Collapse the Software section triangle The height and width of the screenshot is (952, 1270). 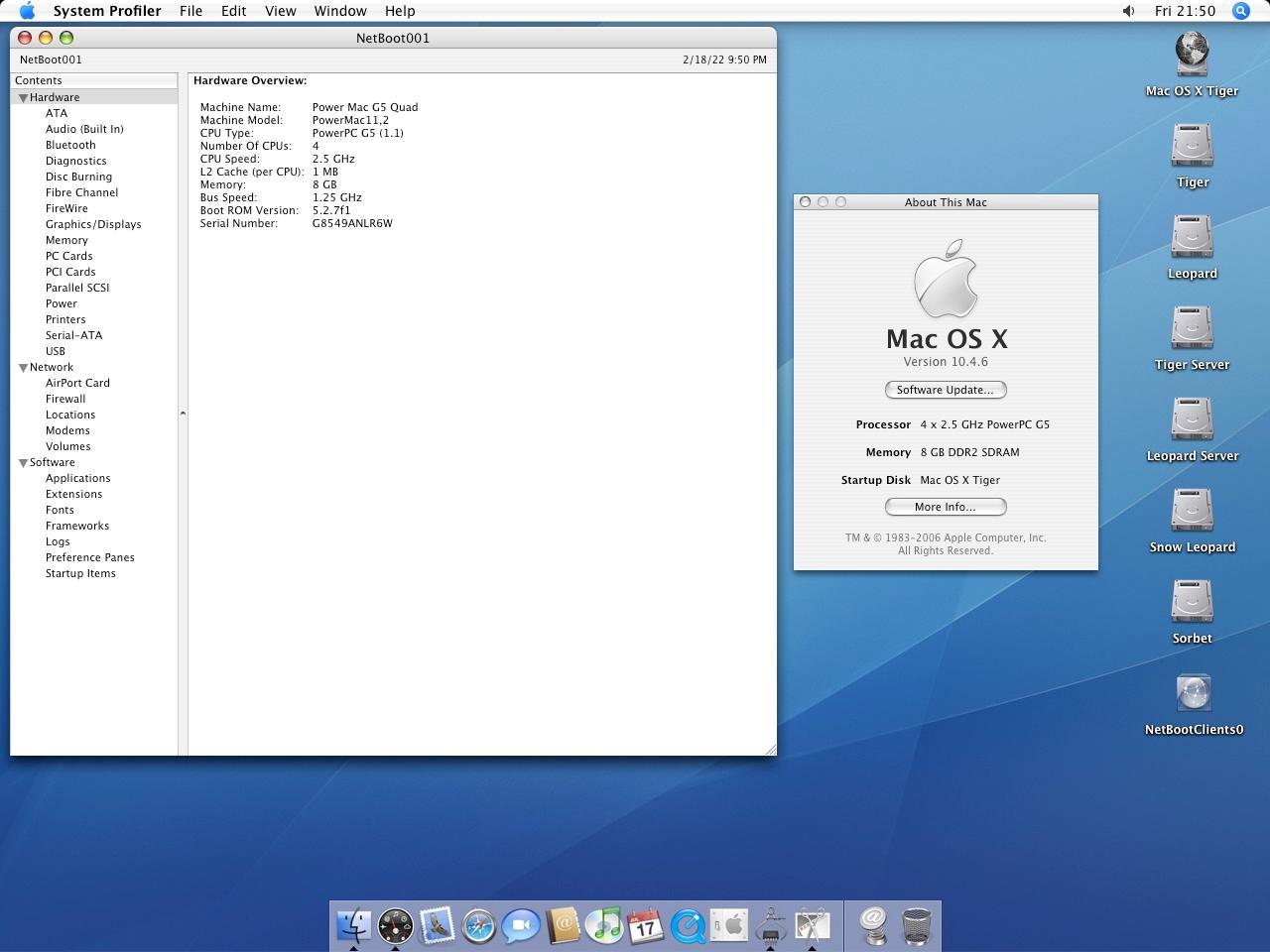click(x=23, y=463)
